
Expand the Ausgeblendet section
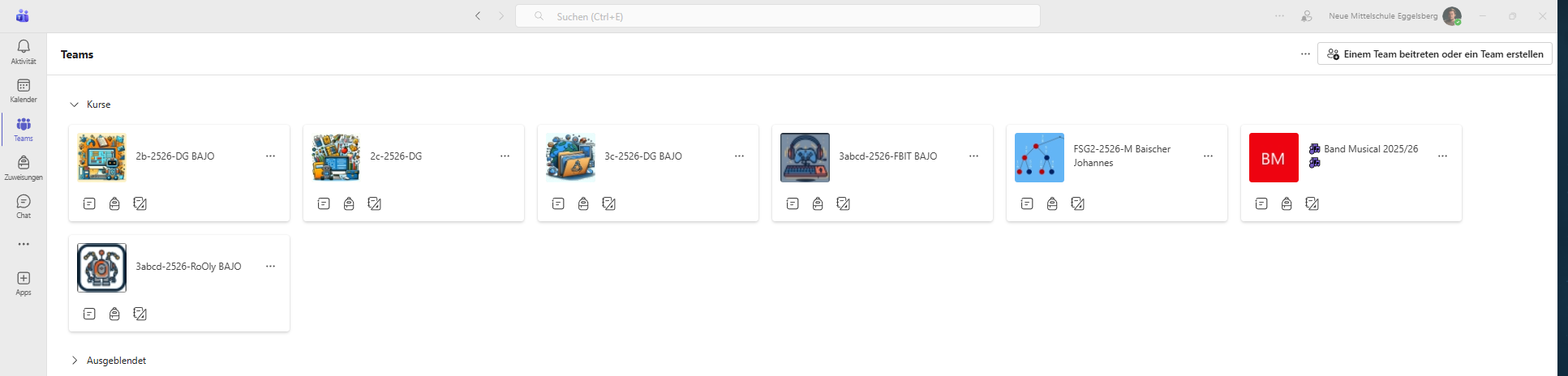coord(74,361)
